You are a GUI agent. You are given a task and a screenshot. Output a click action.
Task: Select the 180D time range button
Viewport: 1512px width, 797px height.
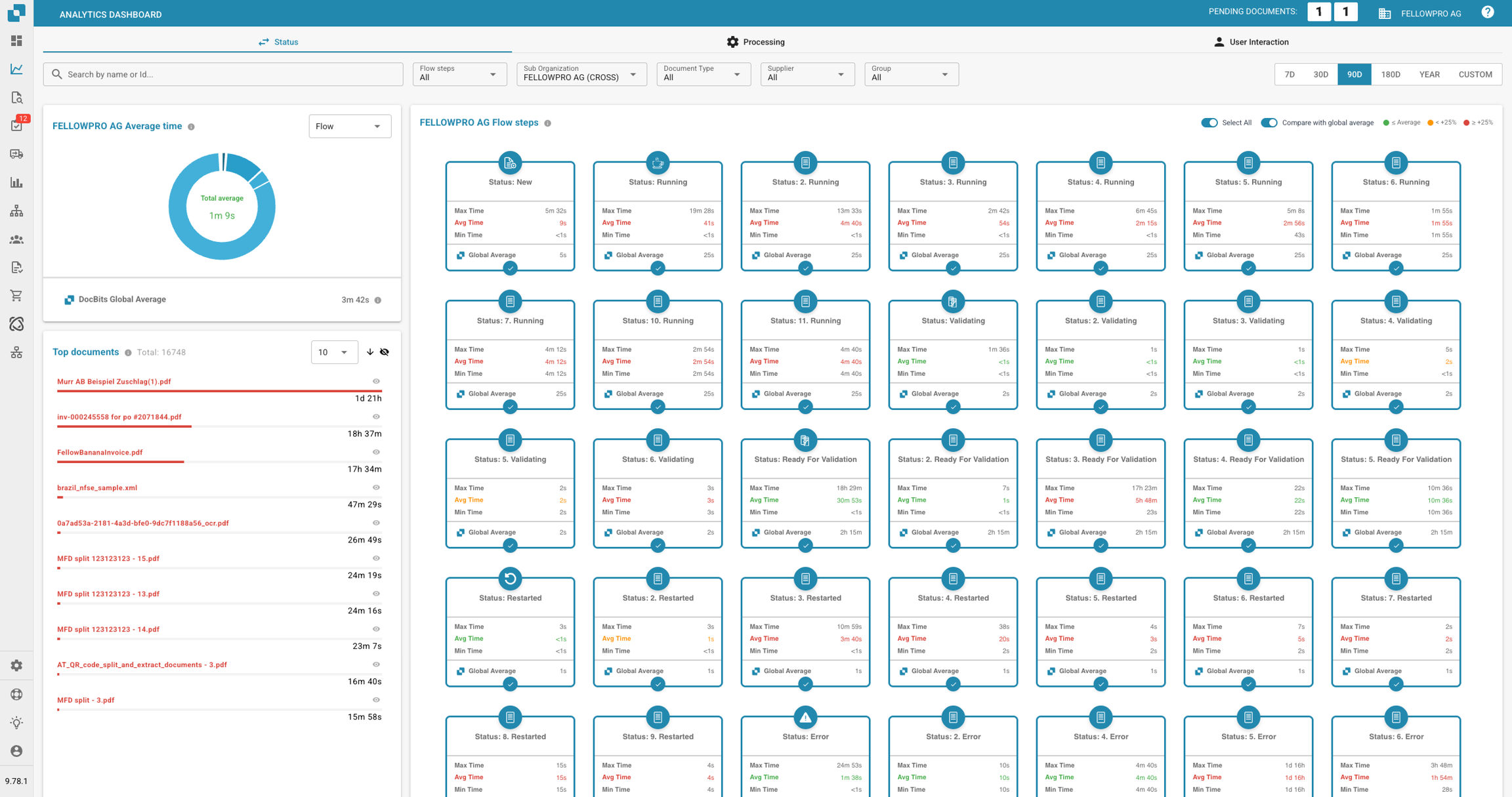1390,74
